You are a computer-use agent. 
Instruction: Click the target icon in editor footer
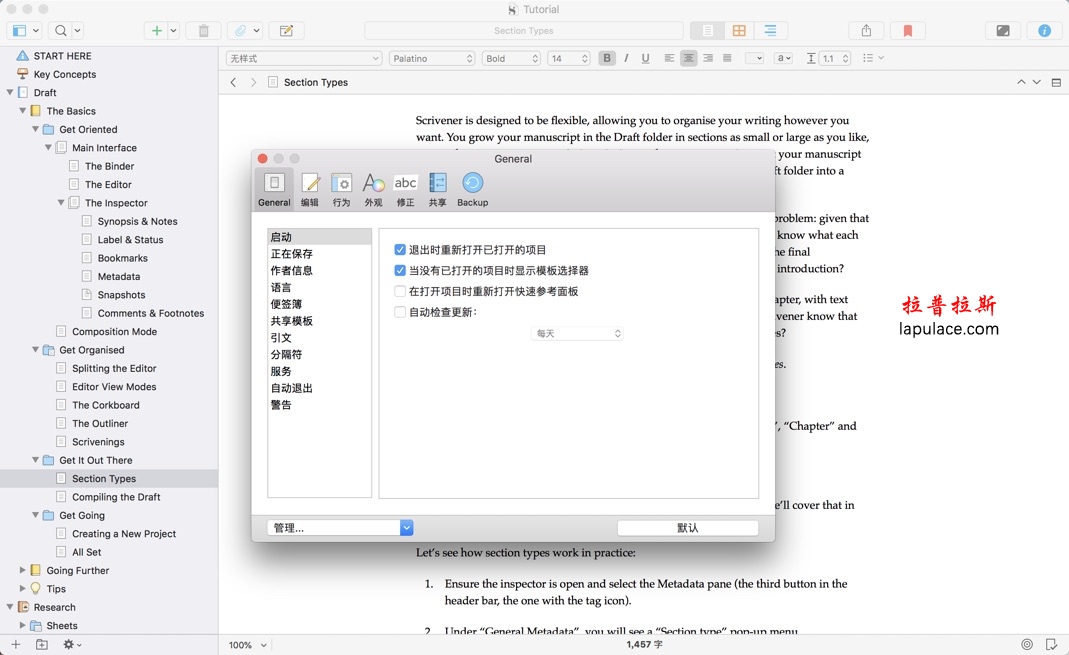pyautogui.click(x=1027, y=644)
